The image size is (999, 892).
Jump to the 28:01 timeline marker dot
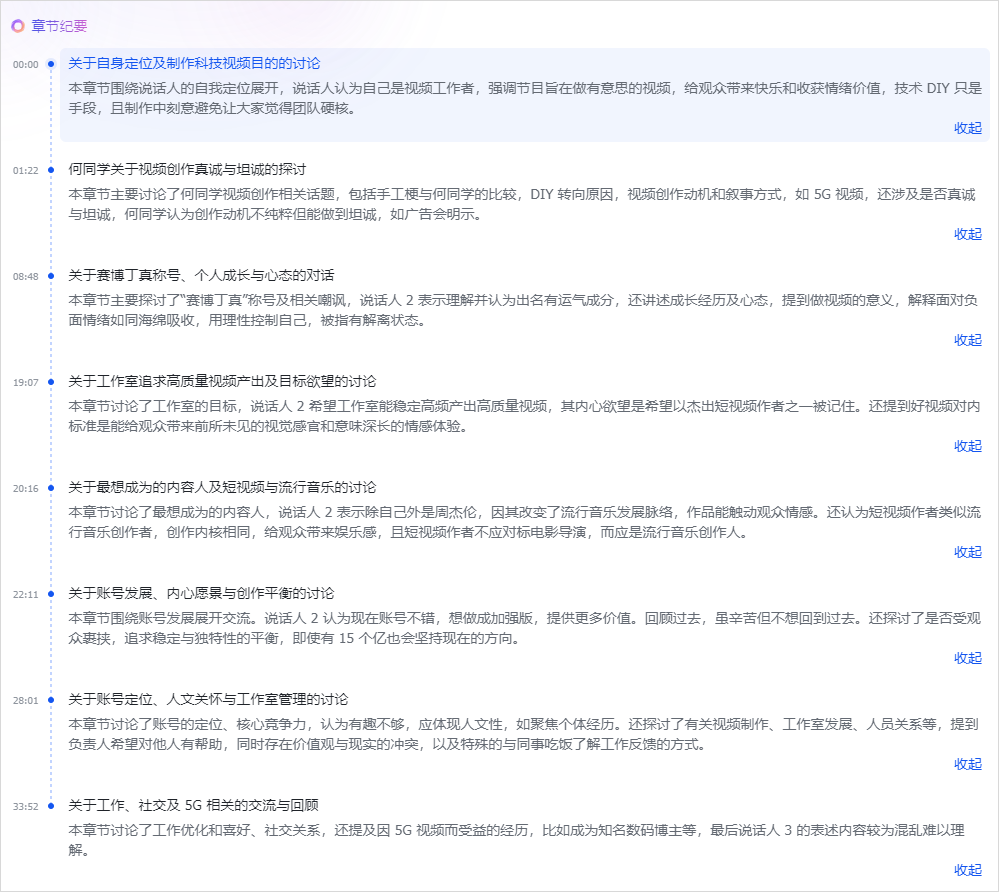pyautogui.click(x=52, y=700)
